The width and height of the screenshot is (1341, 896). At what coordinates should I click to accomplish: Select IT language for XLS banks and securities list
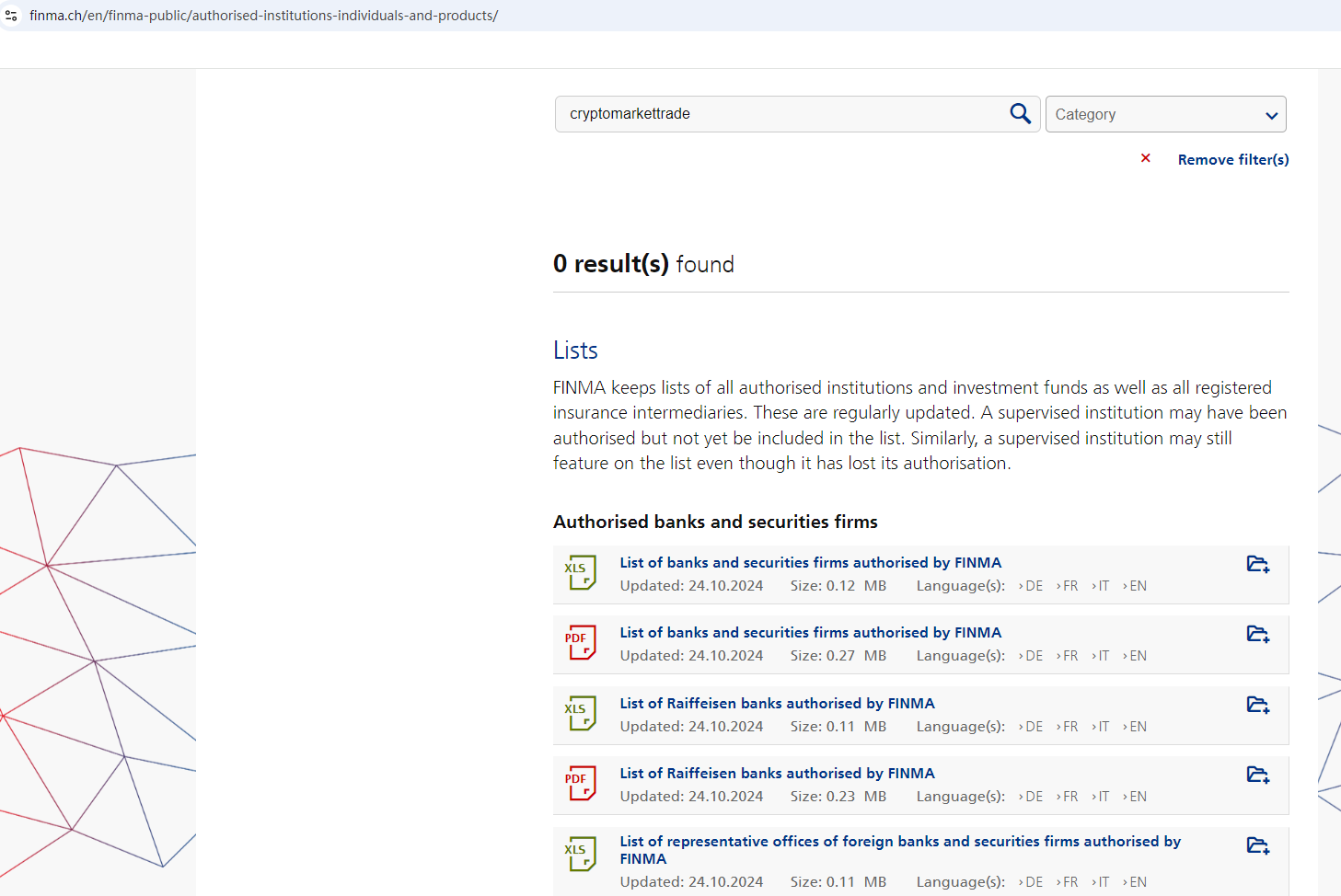[1101, 586]
